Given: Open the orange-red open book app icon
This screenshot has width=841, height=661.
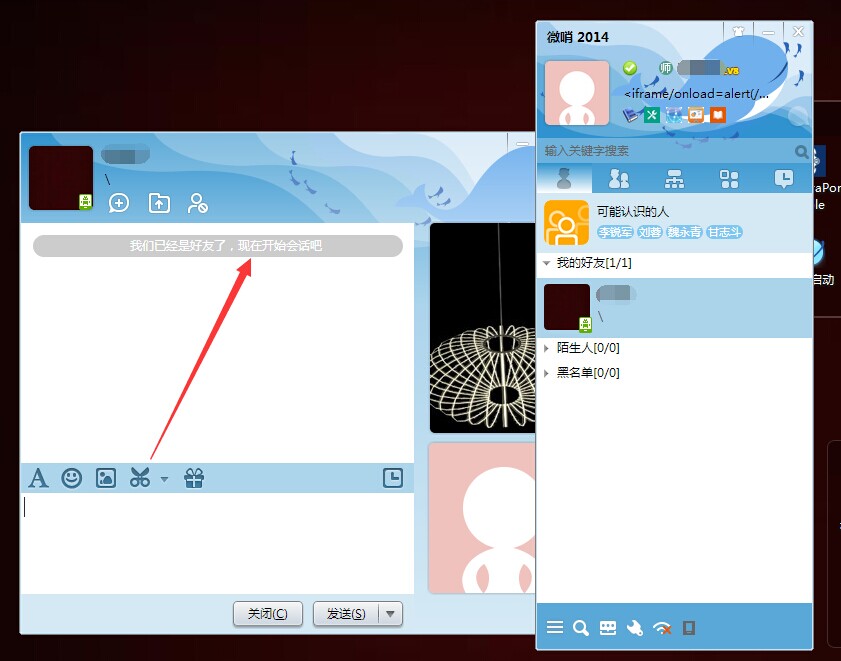Looking at the screenshot, I should [718, 115].
